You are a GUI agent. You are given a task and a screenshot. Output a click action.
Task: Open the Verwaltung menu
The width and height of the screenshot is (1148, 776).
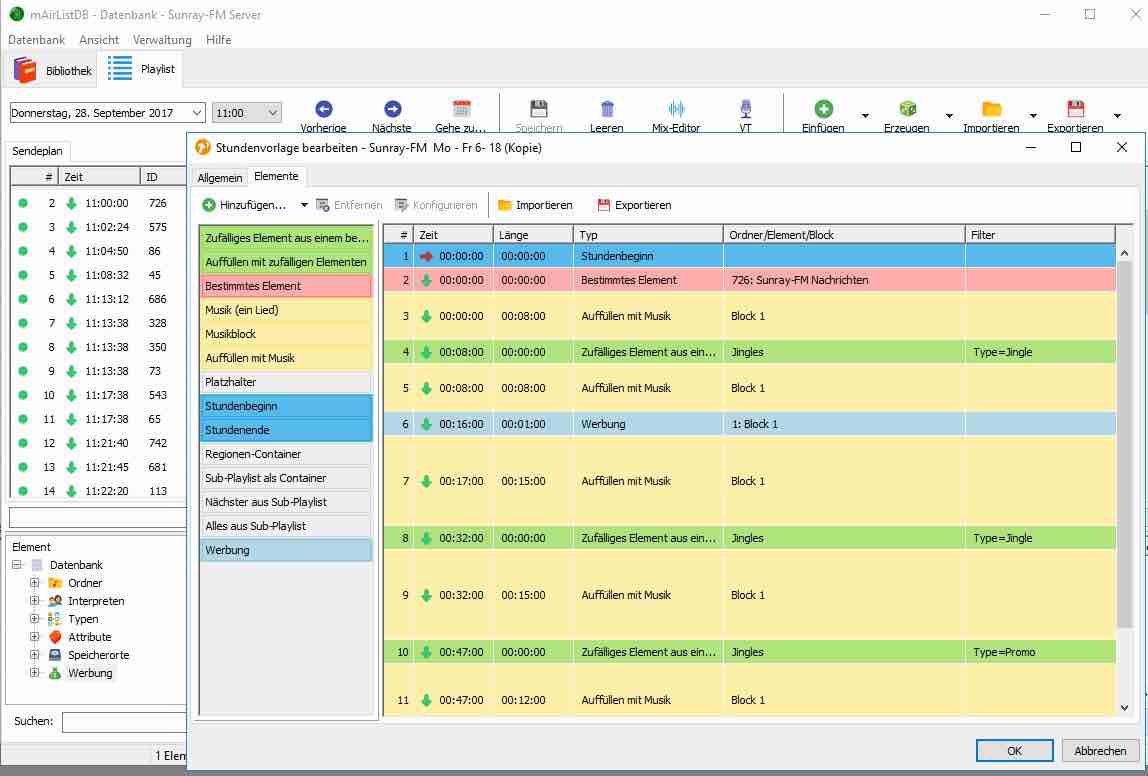coord(162,40)
